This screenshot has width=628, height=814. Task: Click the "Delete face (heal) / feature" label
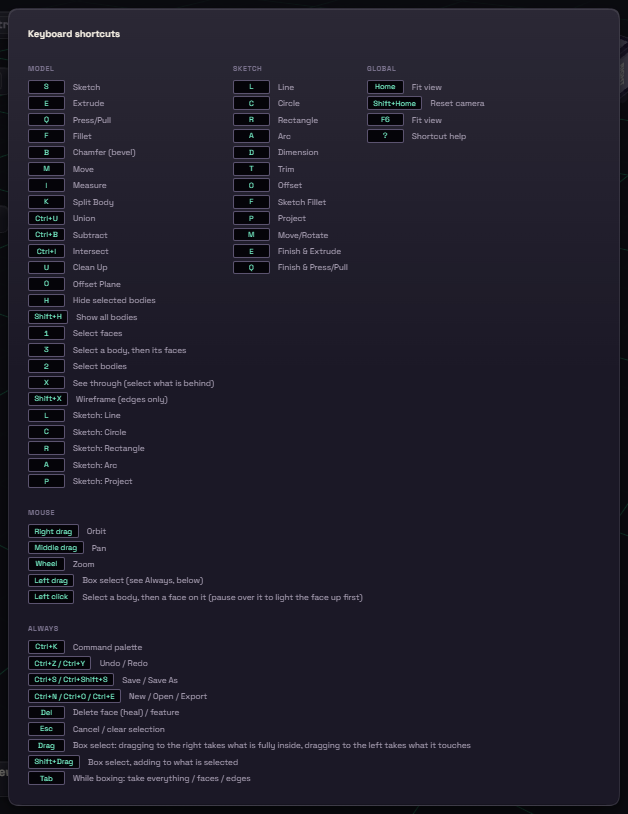coord(126,712)
